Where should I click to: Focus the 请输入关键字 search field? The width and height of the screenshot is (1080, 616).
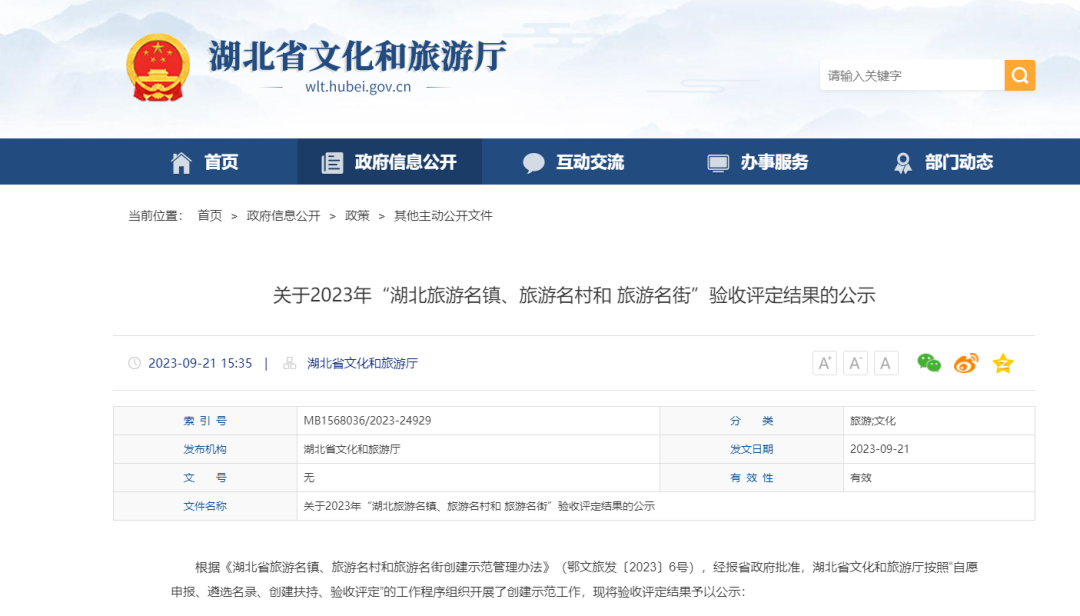[x=912, y=75]
